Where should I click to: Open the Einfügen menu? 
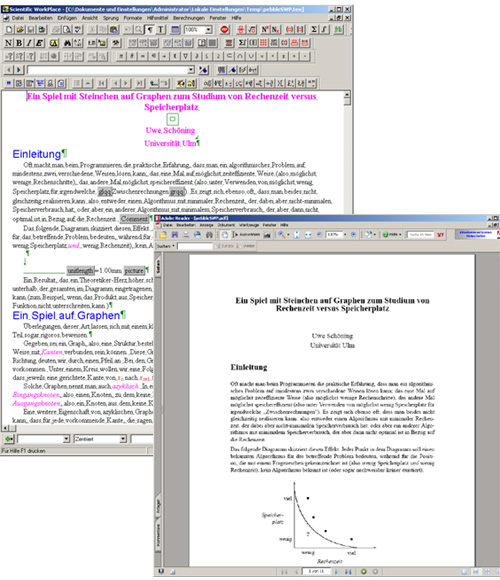click(67, 18)
